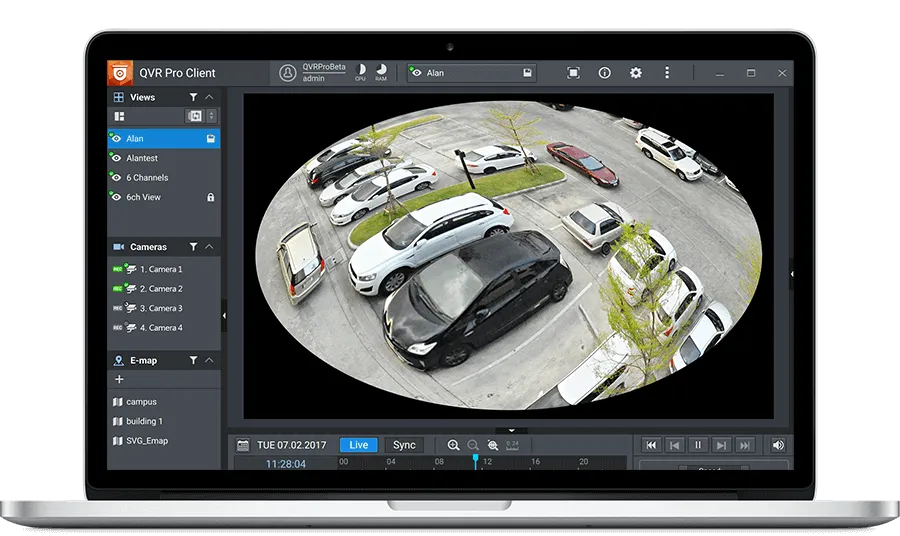Click the Sync button
900x536 pixels.
tap(404, 445)
